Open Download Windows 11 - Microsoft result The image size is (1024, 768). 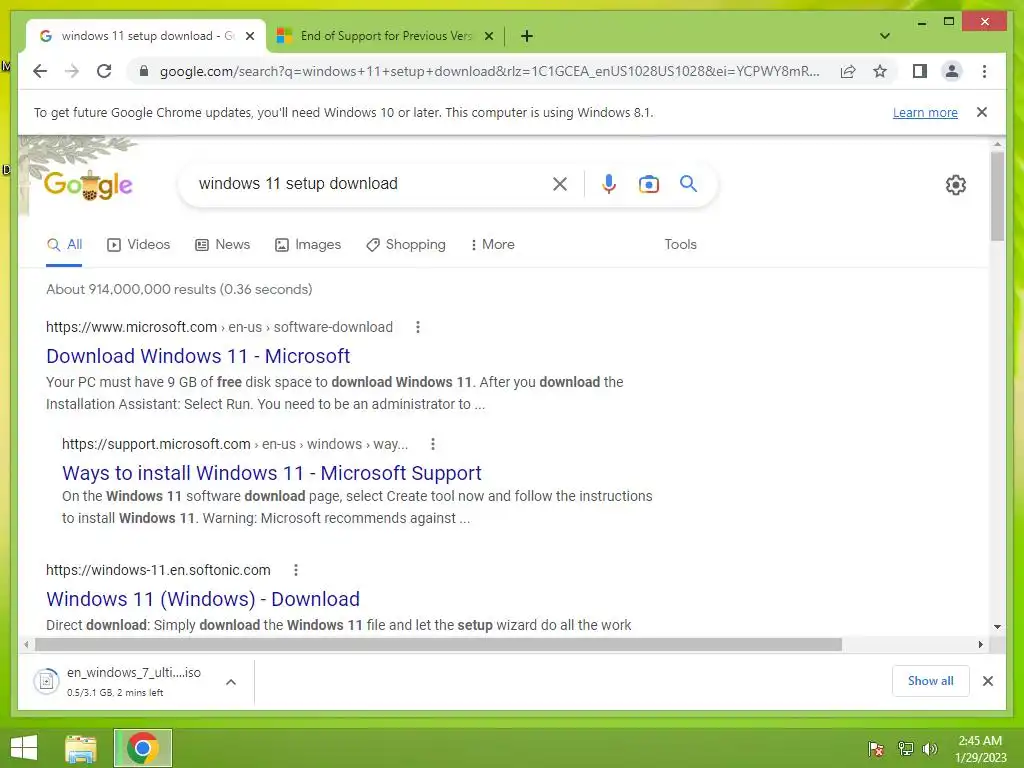pyautogui.click(x=198, y=356)
